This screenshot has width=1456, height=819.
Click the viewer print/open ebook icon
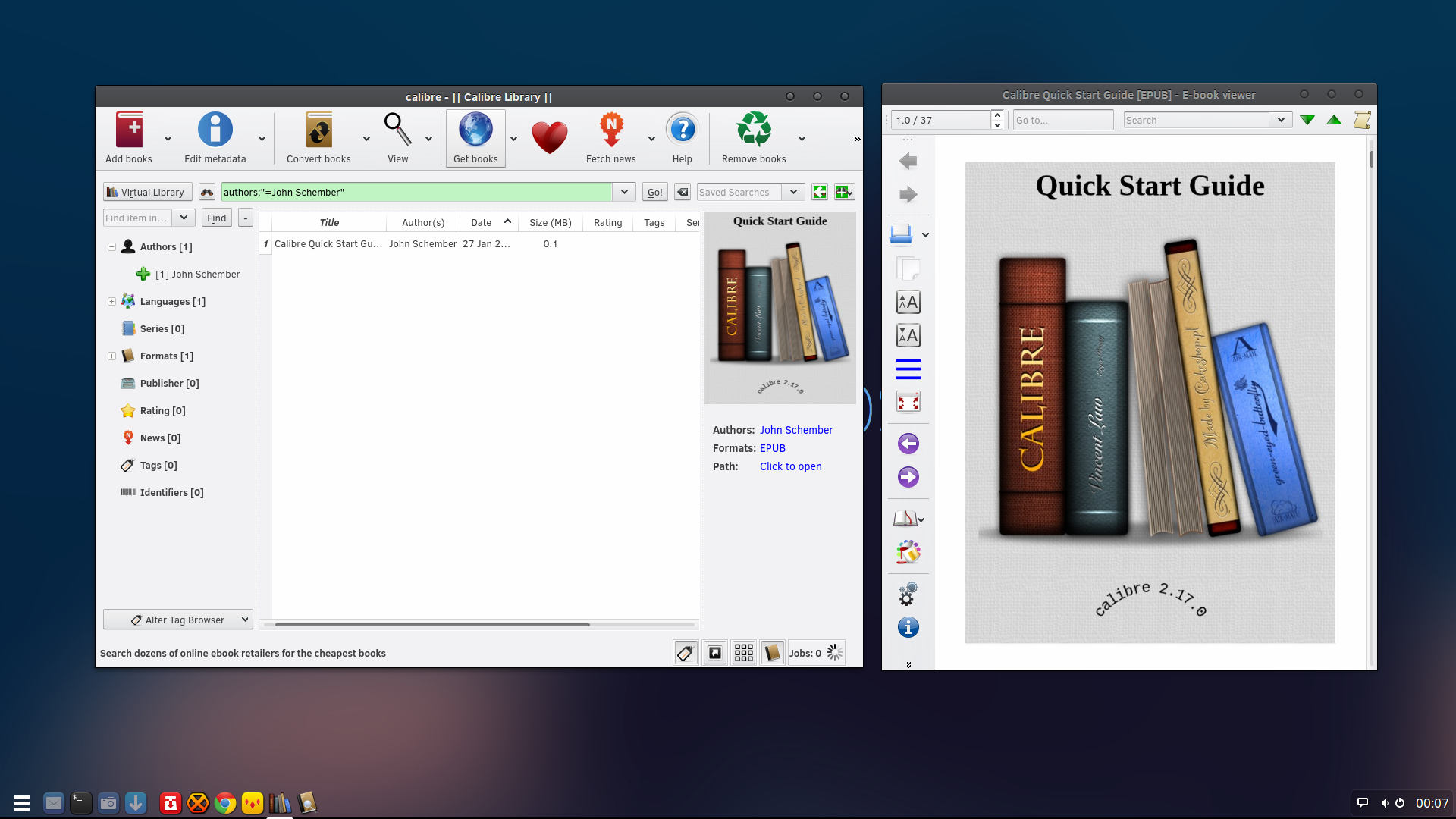coord(901,234)
